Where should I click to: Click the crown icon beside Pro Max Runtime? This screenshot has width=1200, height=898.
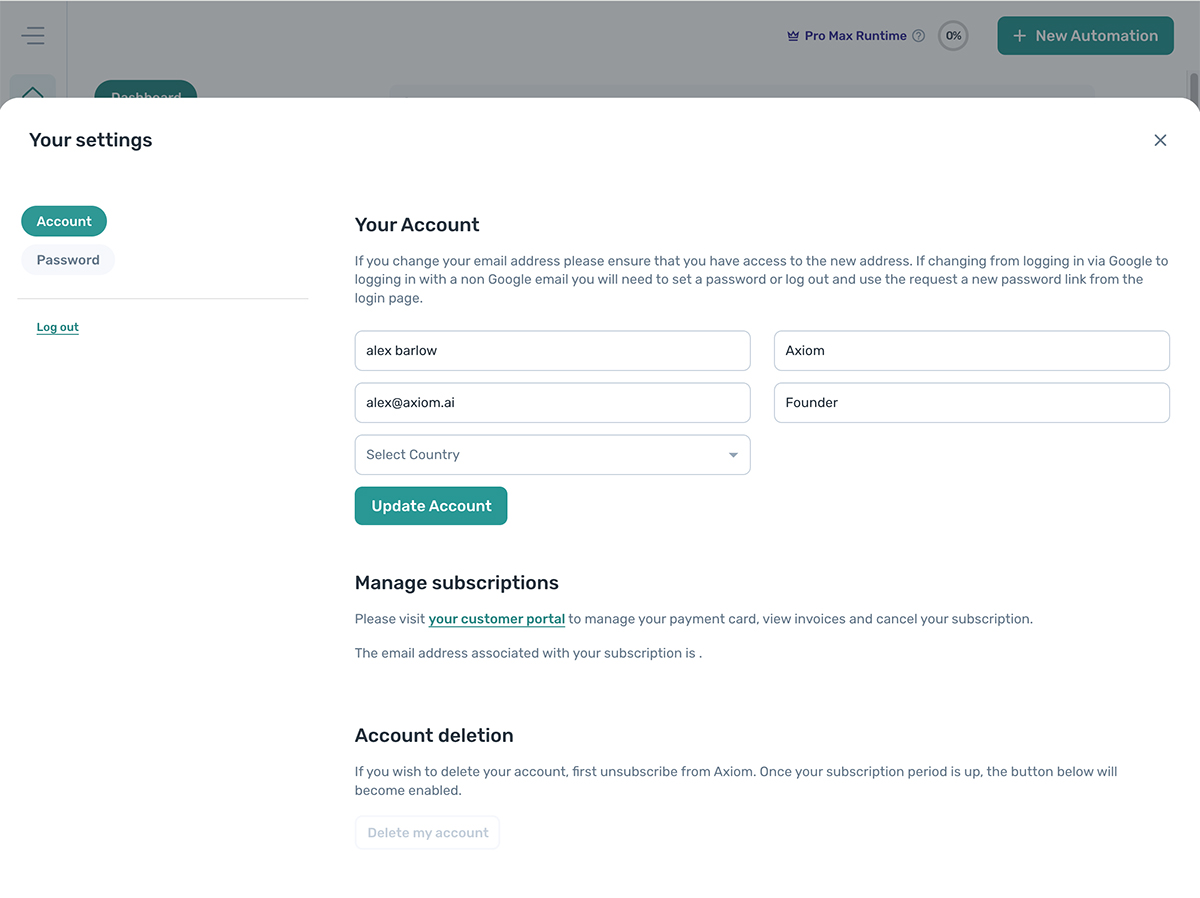pyautogui.click(x=793, y=36)
